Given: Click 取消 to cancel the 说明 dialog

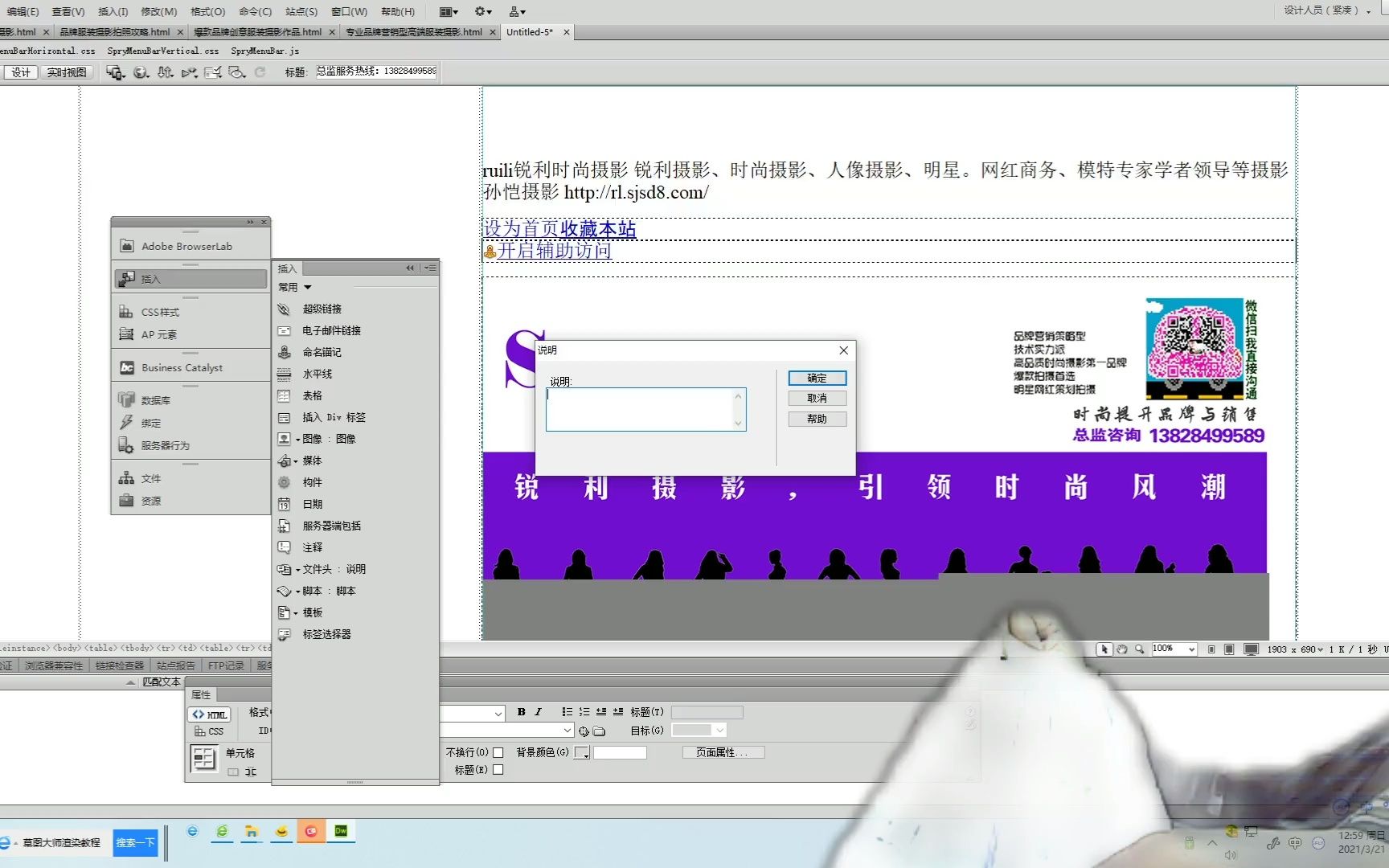Looking at the screenshot, I should coord(817,398).
